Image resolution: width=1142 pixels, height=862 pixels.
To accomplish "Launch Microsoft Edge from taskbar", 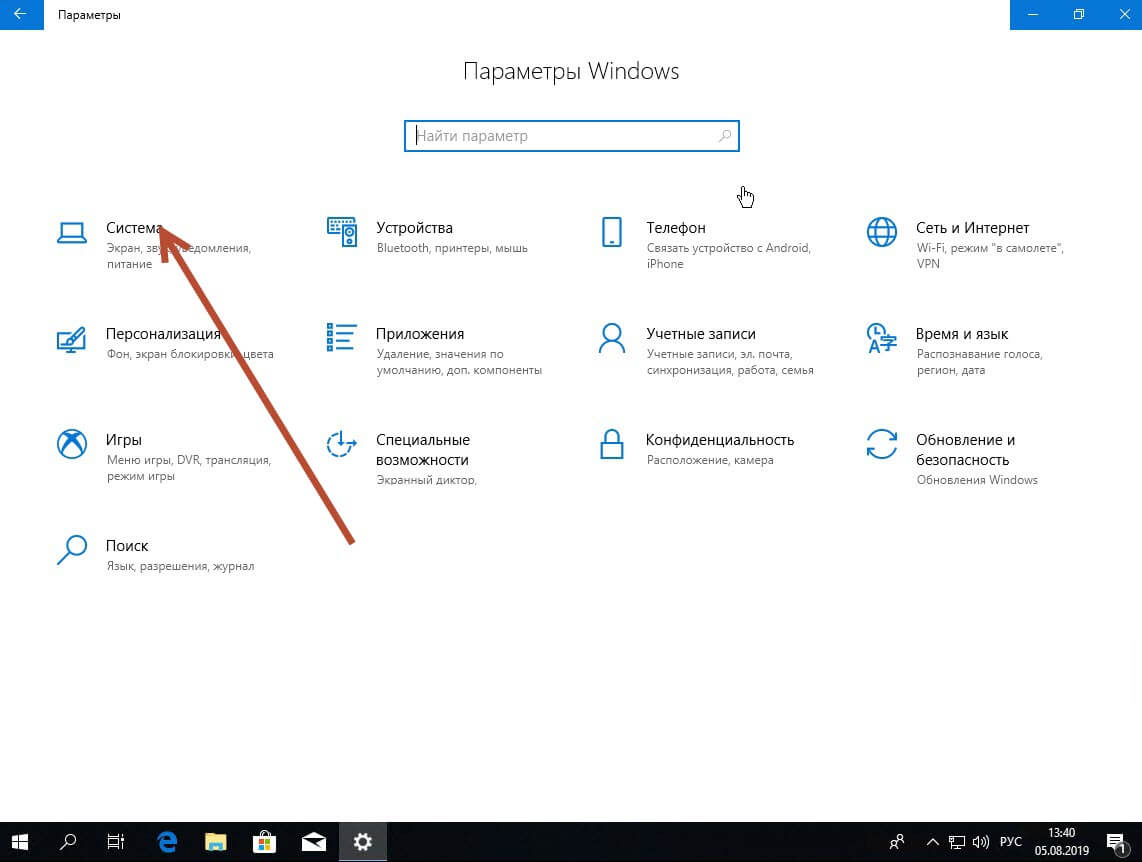I will [168, 842].
